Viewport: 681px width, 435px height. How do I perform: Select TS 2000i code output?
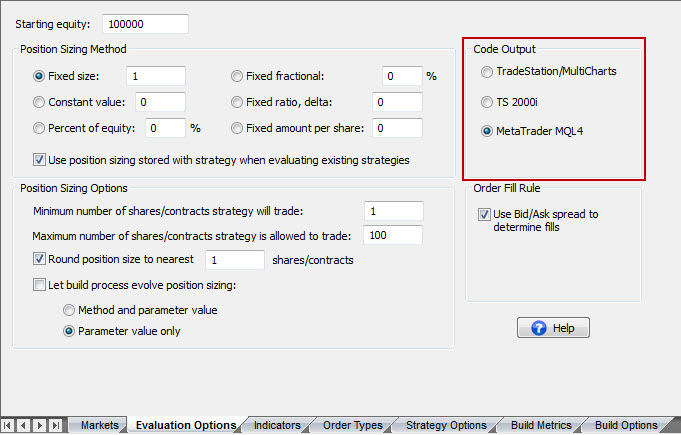point(487,102)
